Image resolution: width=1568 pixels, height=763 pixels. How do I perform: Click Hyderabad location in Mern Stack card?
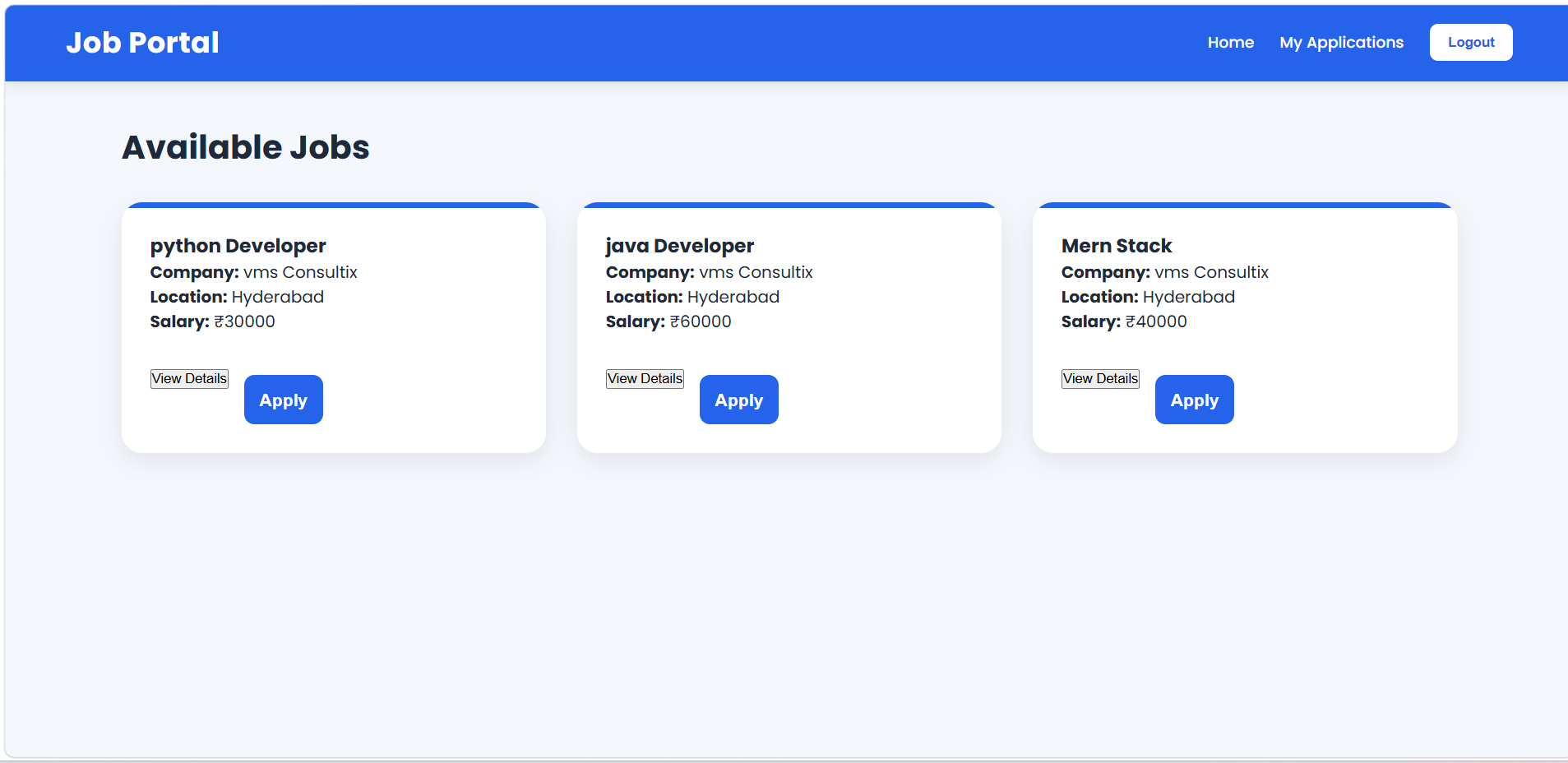click(1189, 297)
